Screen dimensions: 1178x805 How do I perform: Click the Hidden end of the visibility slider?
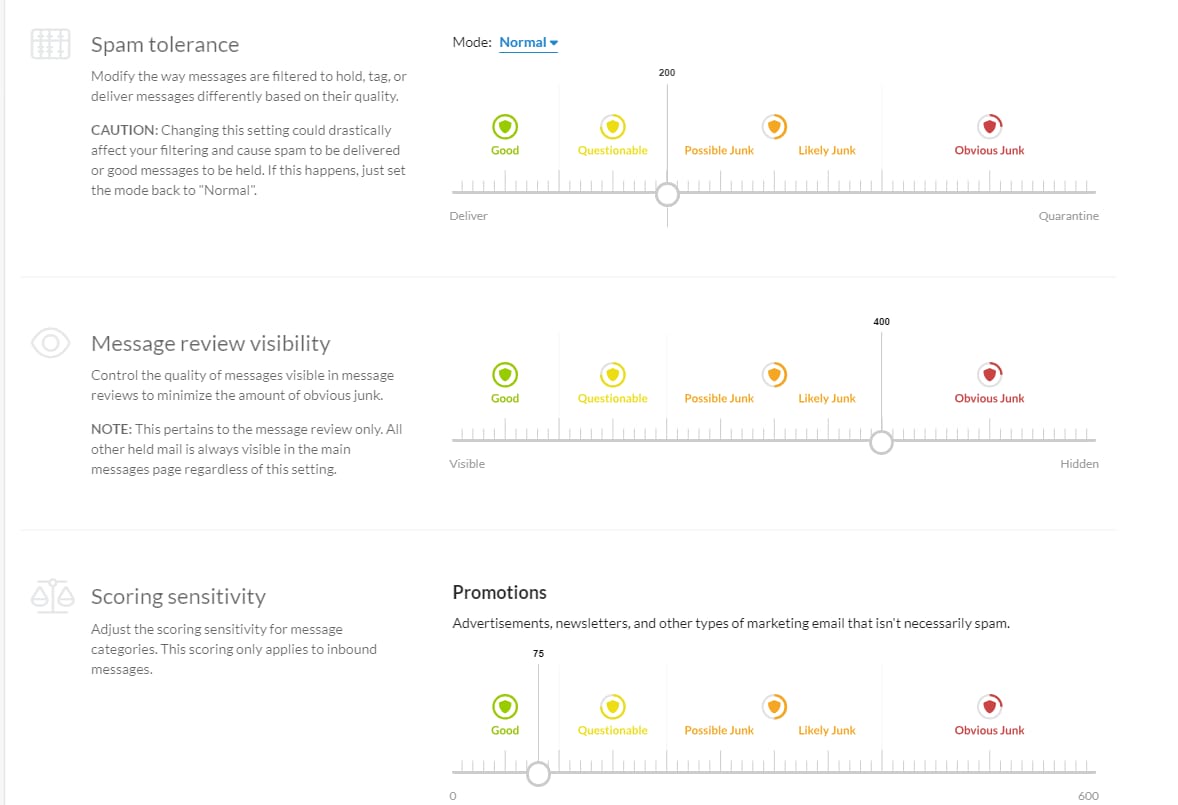point(1079,464)
